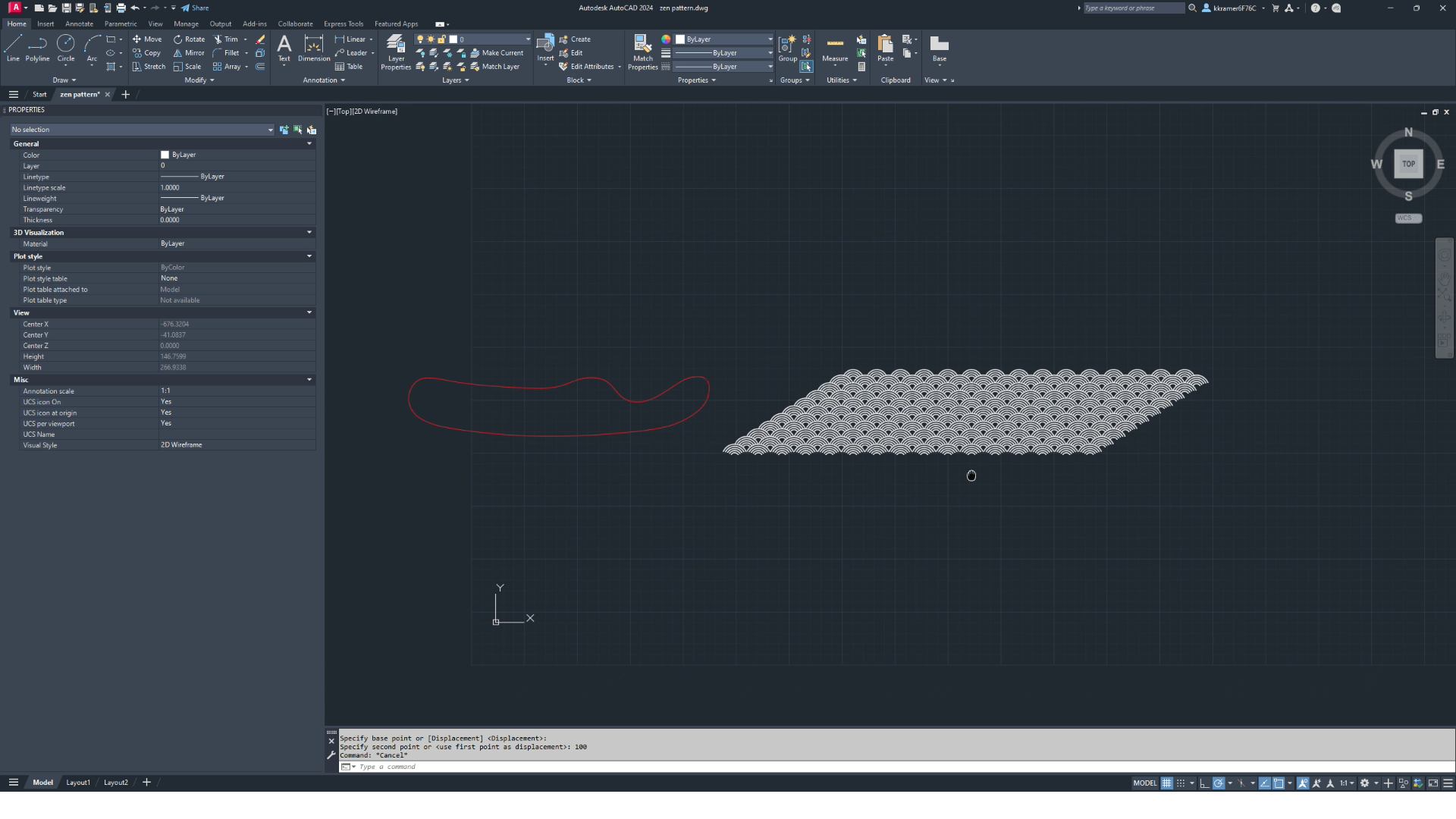
Task: Open the No selection object dropdown
Action: (x=142, y=130)
